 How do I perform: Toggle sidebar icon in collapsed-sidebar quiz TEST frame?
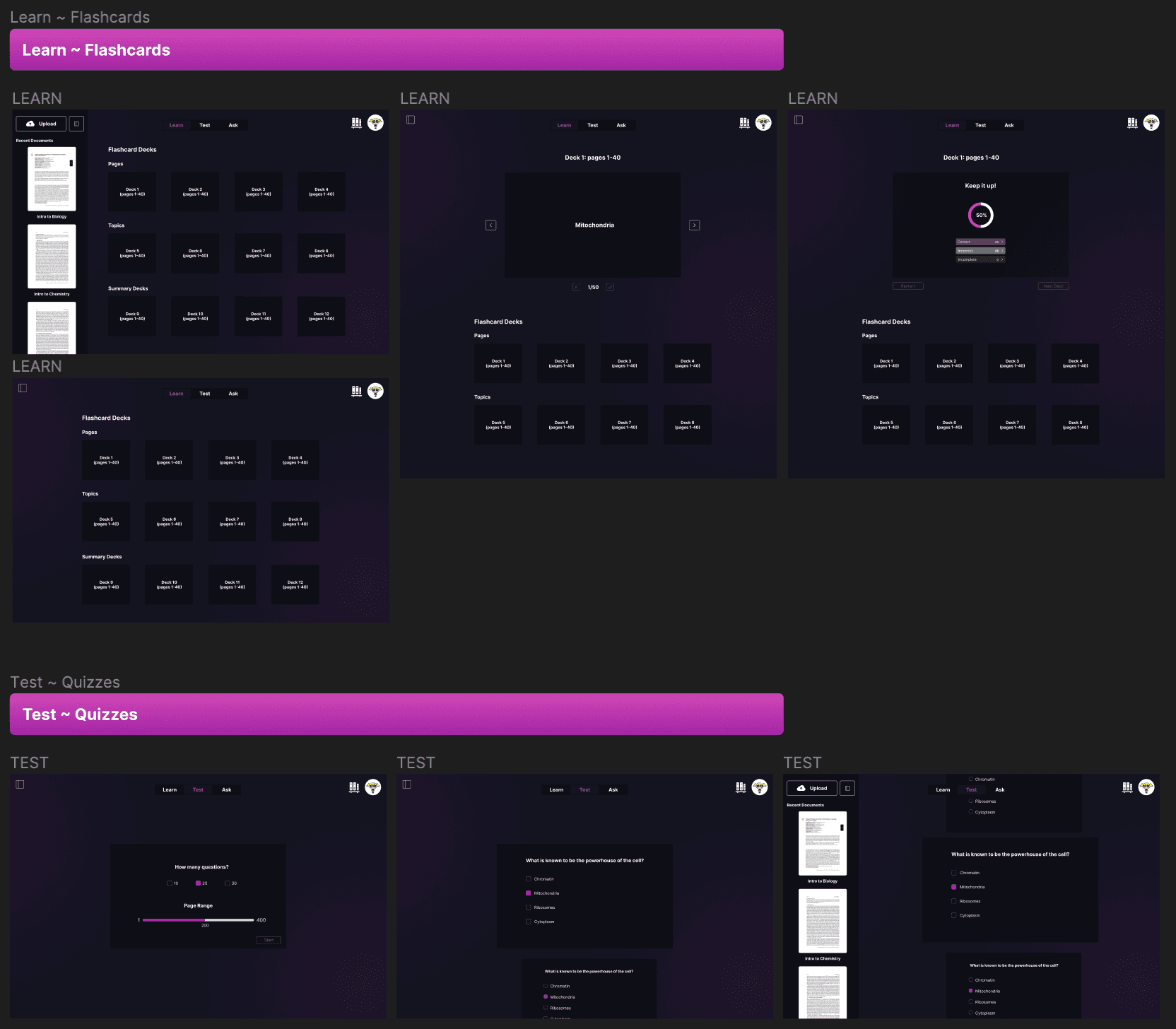(x=407, y=784)
